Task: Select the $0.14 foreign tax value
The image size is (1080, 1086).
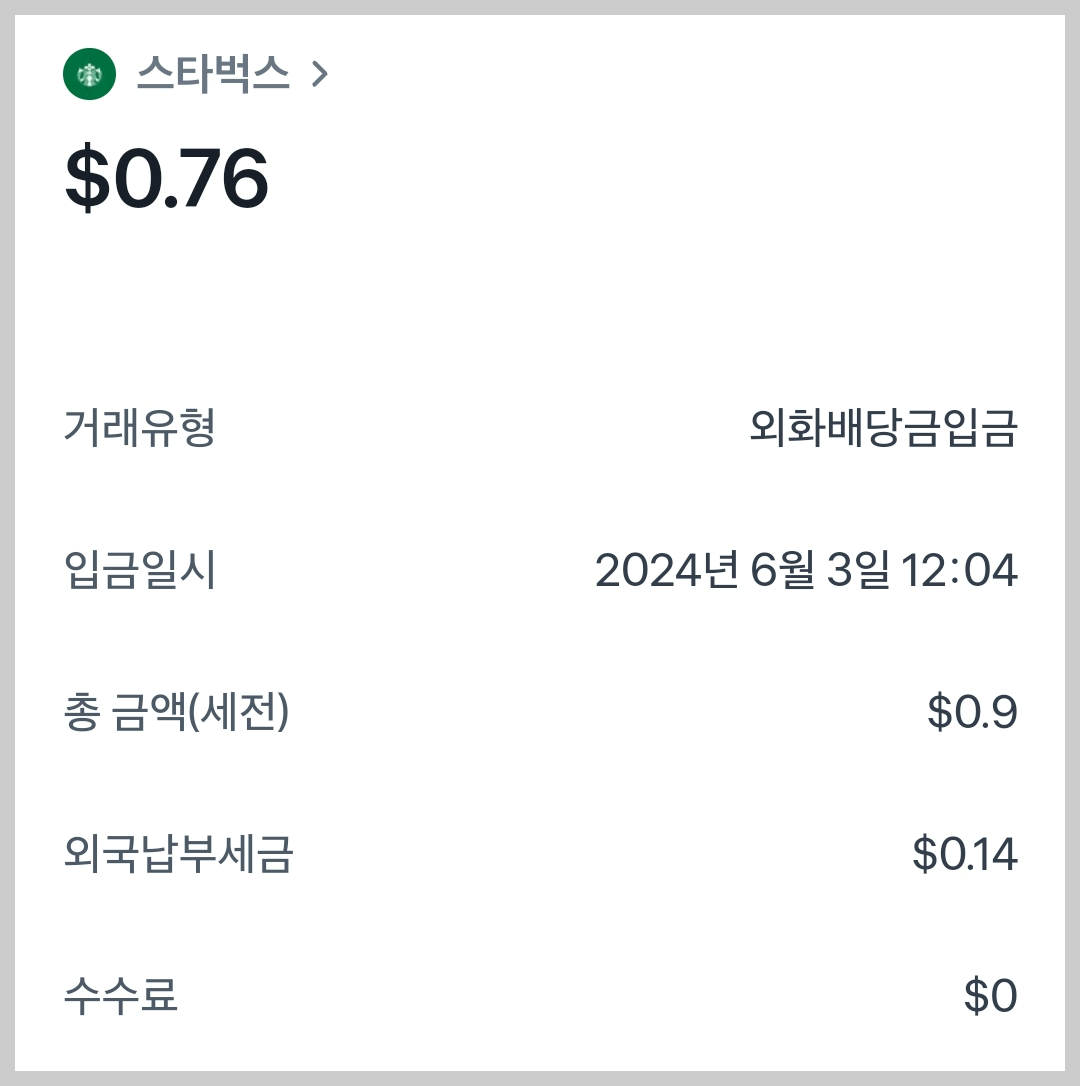Action: coord(965,854)
